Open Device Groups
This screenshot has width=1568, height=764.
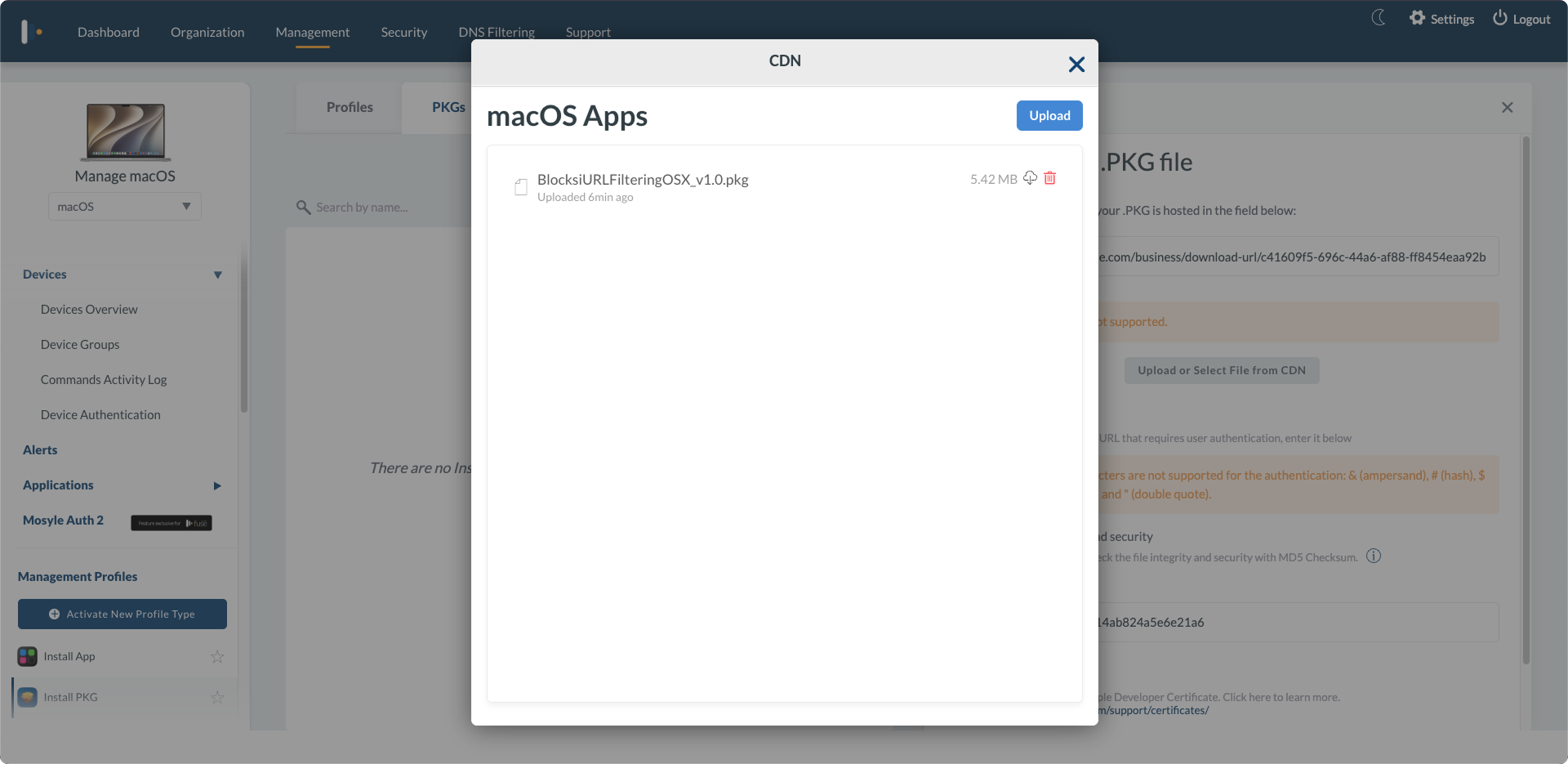[80, 345]
